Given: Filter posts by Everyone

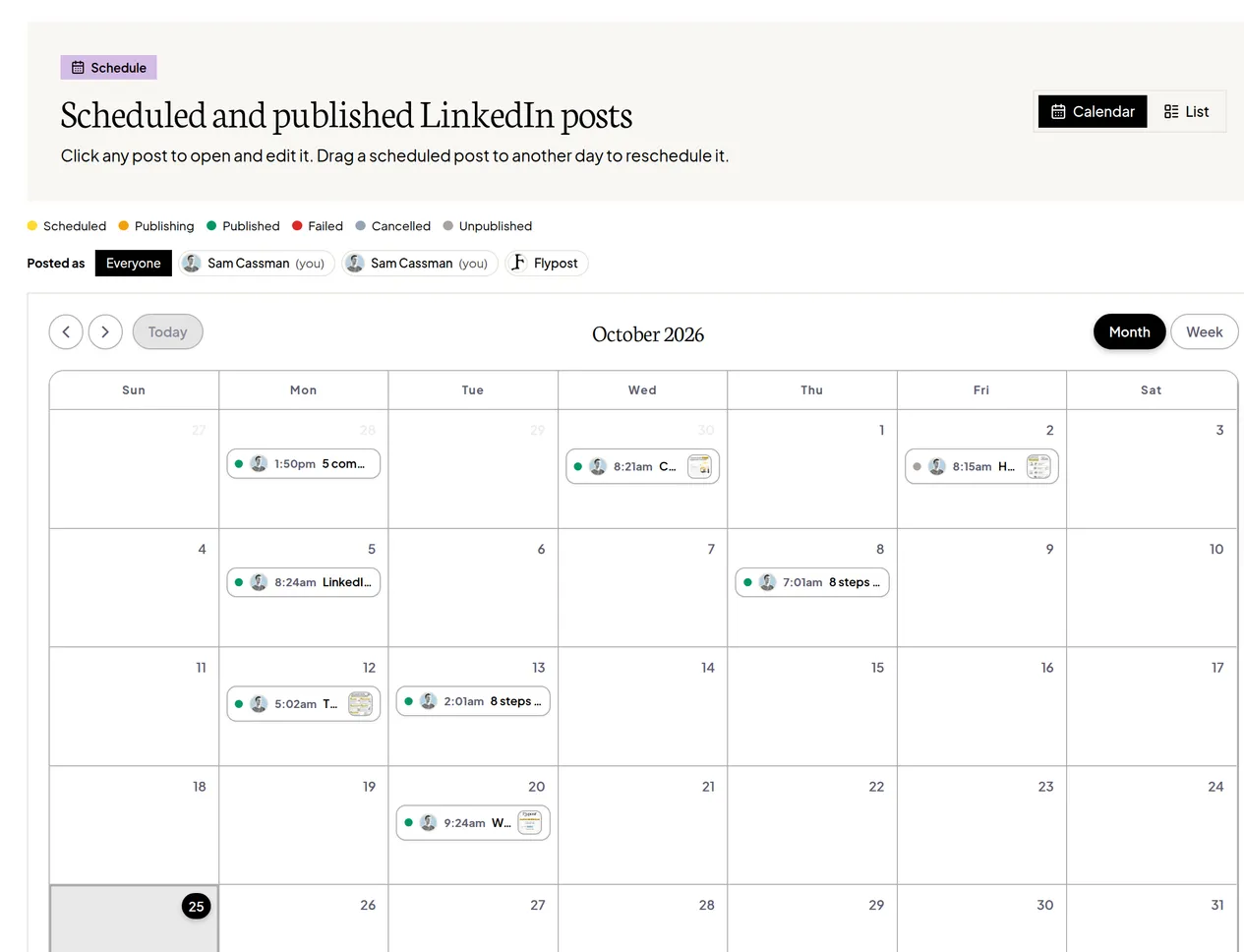Looking at the screenshot, I should point(133,264).
